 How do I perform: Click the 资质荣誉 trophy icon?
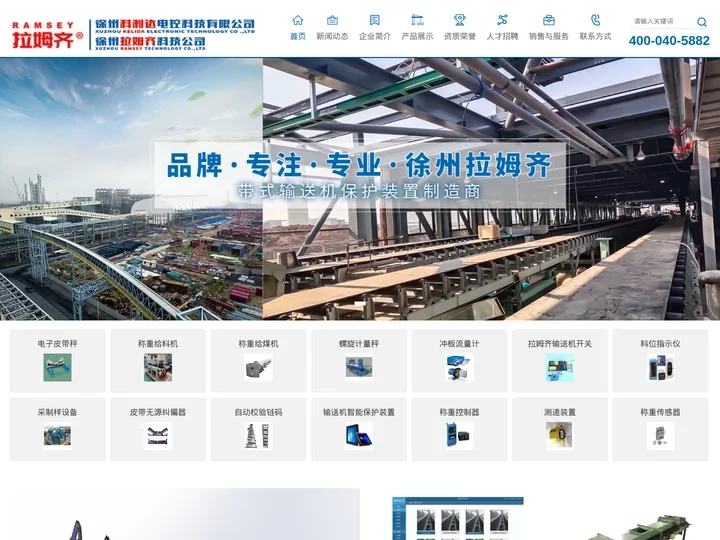pyautogui.click(x=459, y=20)
